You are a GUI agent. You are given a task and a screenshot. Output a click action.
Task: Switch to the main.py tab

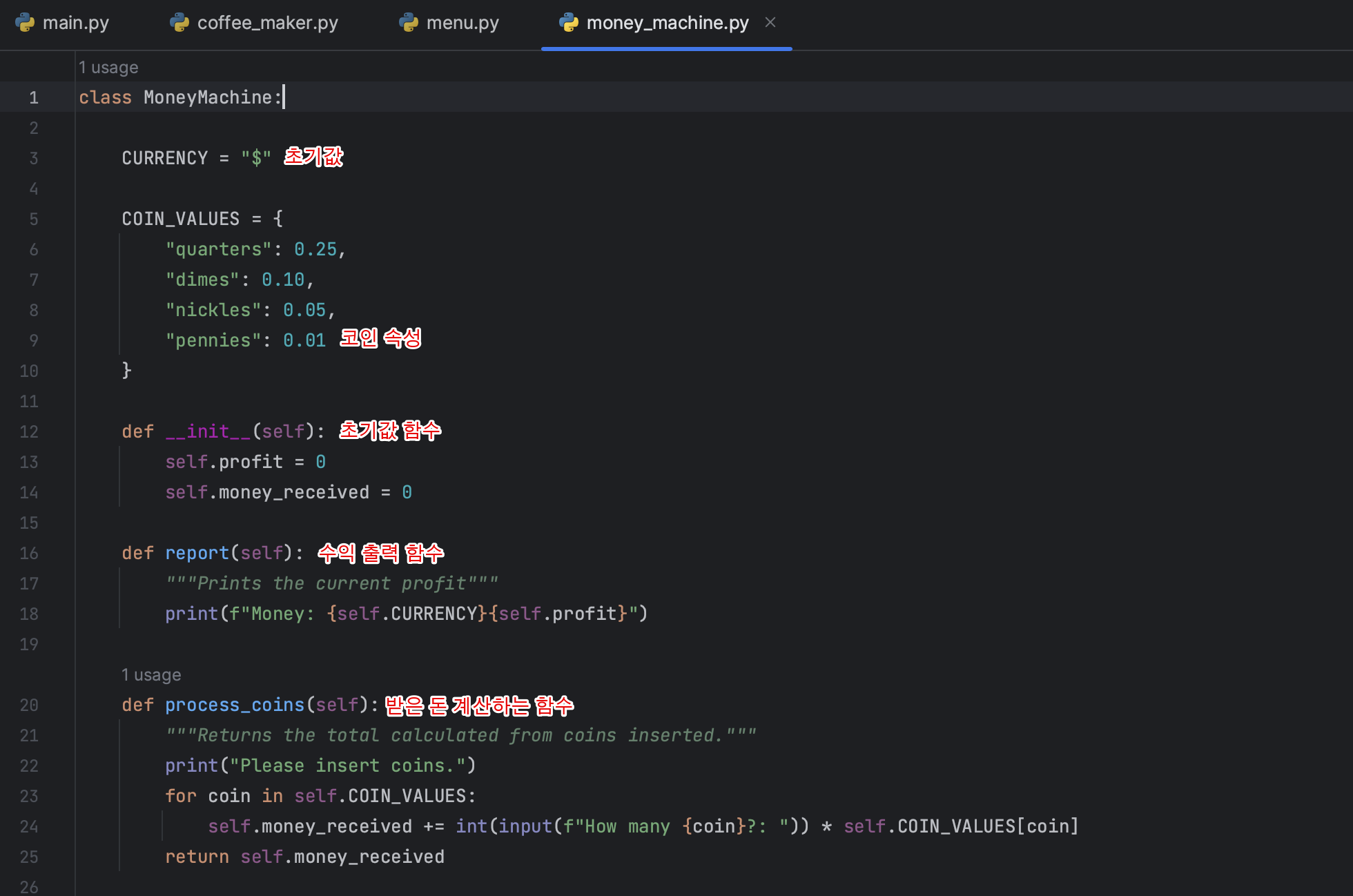(63, 23)
